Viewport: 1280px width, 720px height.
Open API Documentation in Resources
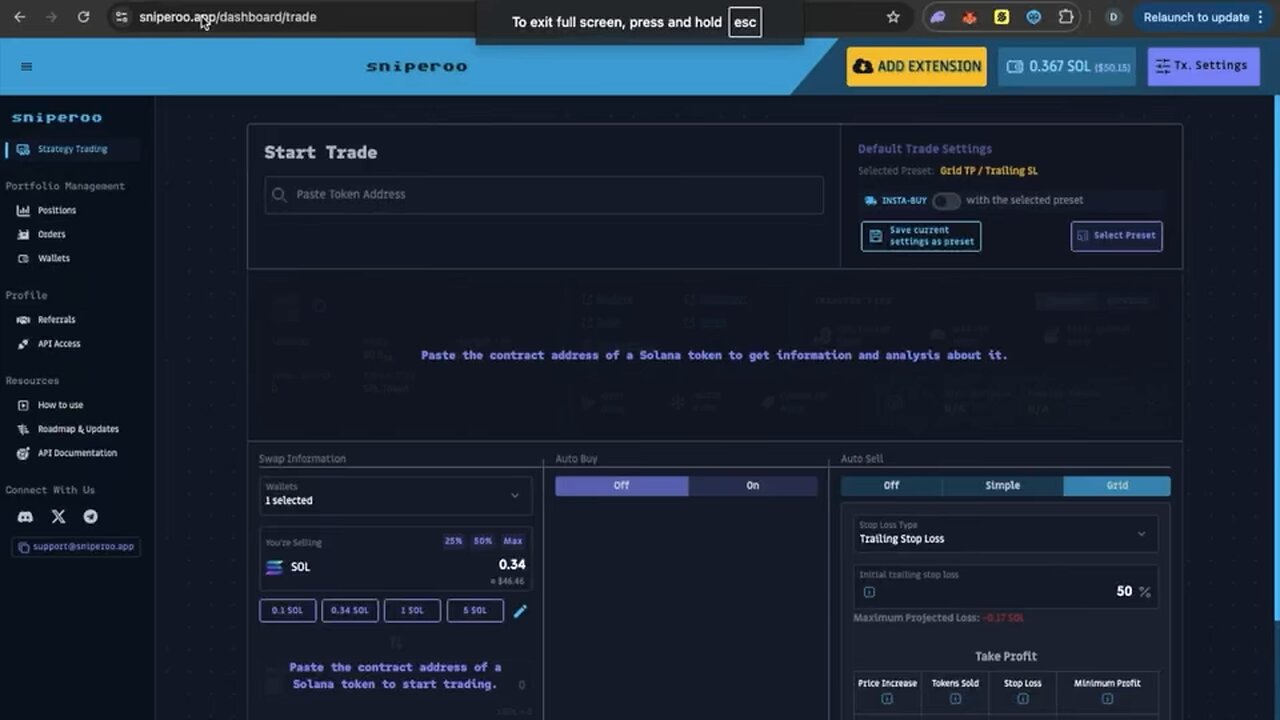pyautogui.click(x=77, y=454)
